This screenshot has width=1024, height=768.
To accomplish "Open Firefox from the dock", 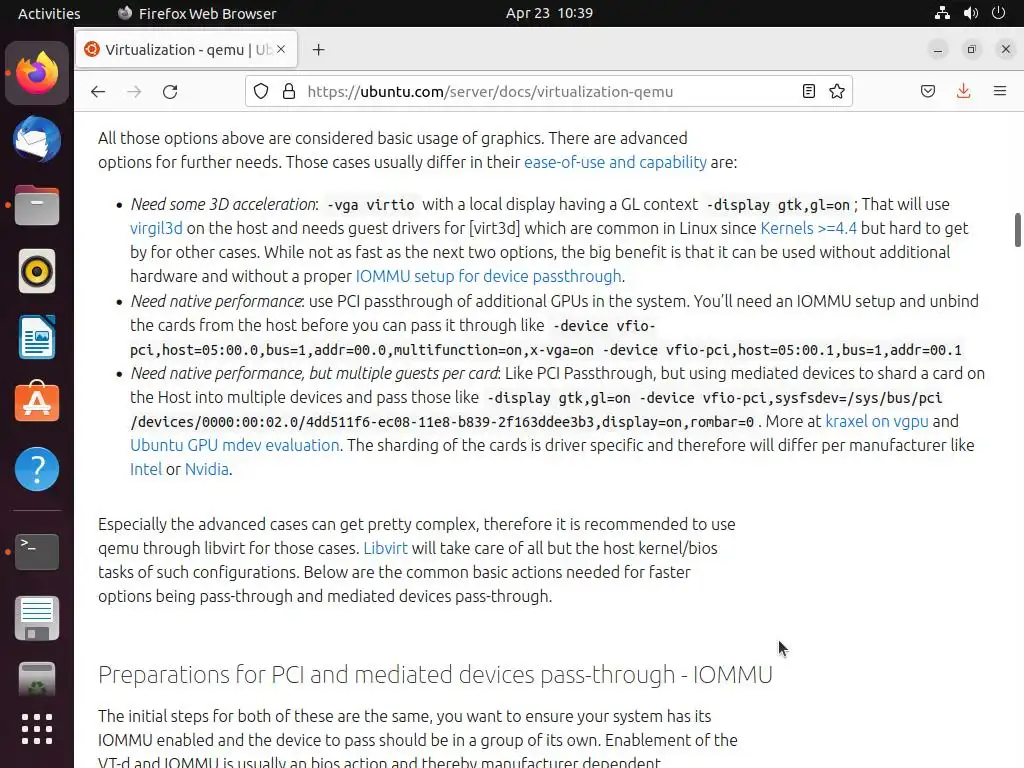I will [x=37, y=73].
